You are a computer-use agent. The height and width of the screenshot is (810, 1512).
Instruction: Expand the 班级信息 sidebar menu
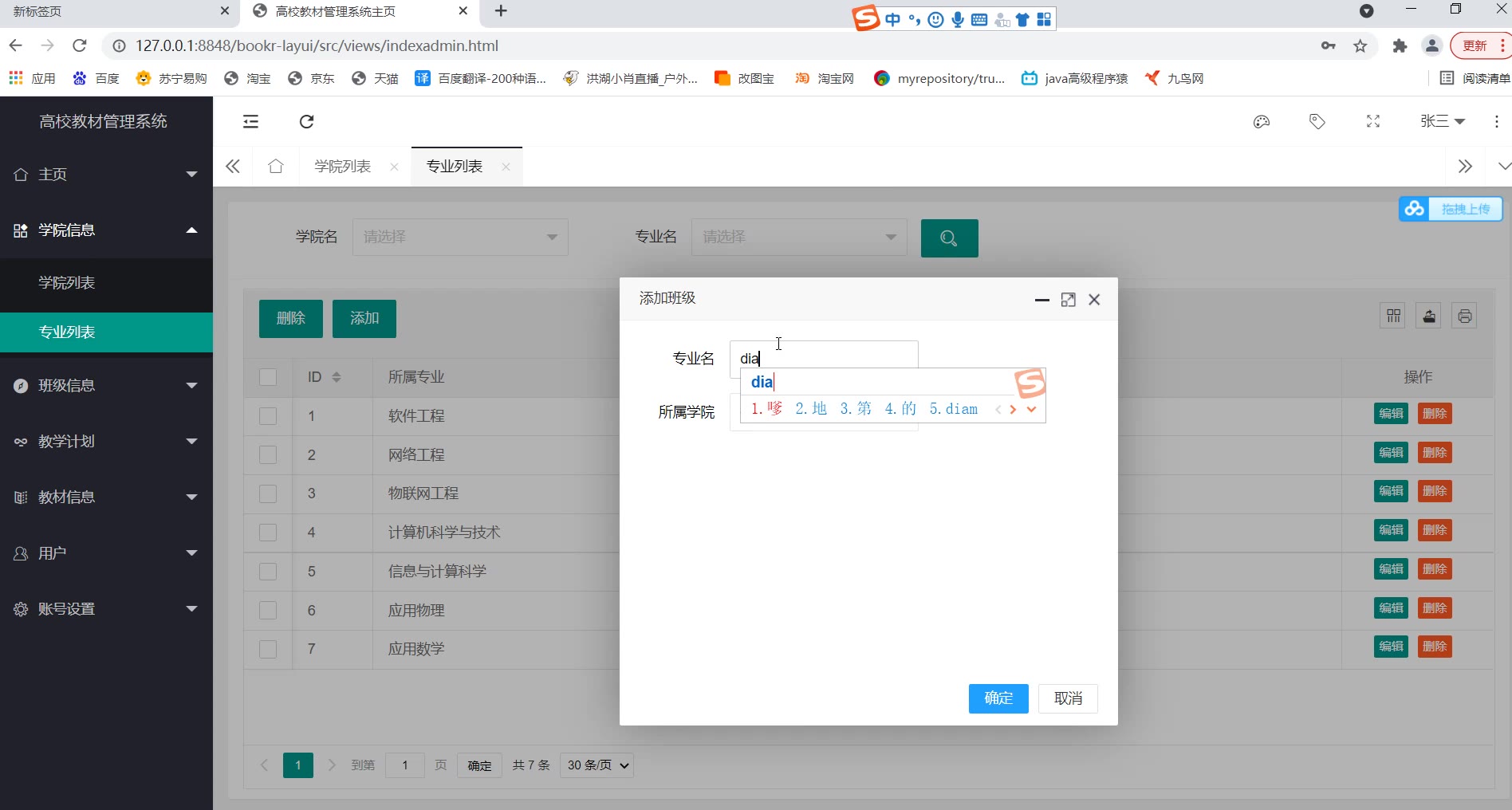106,386
